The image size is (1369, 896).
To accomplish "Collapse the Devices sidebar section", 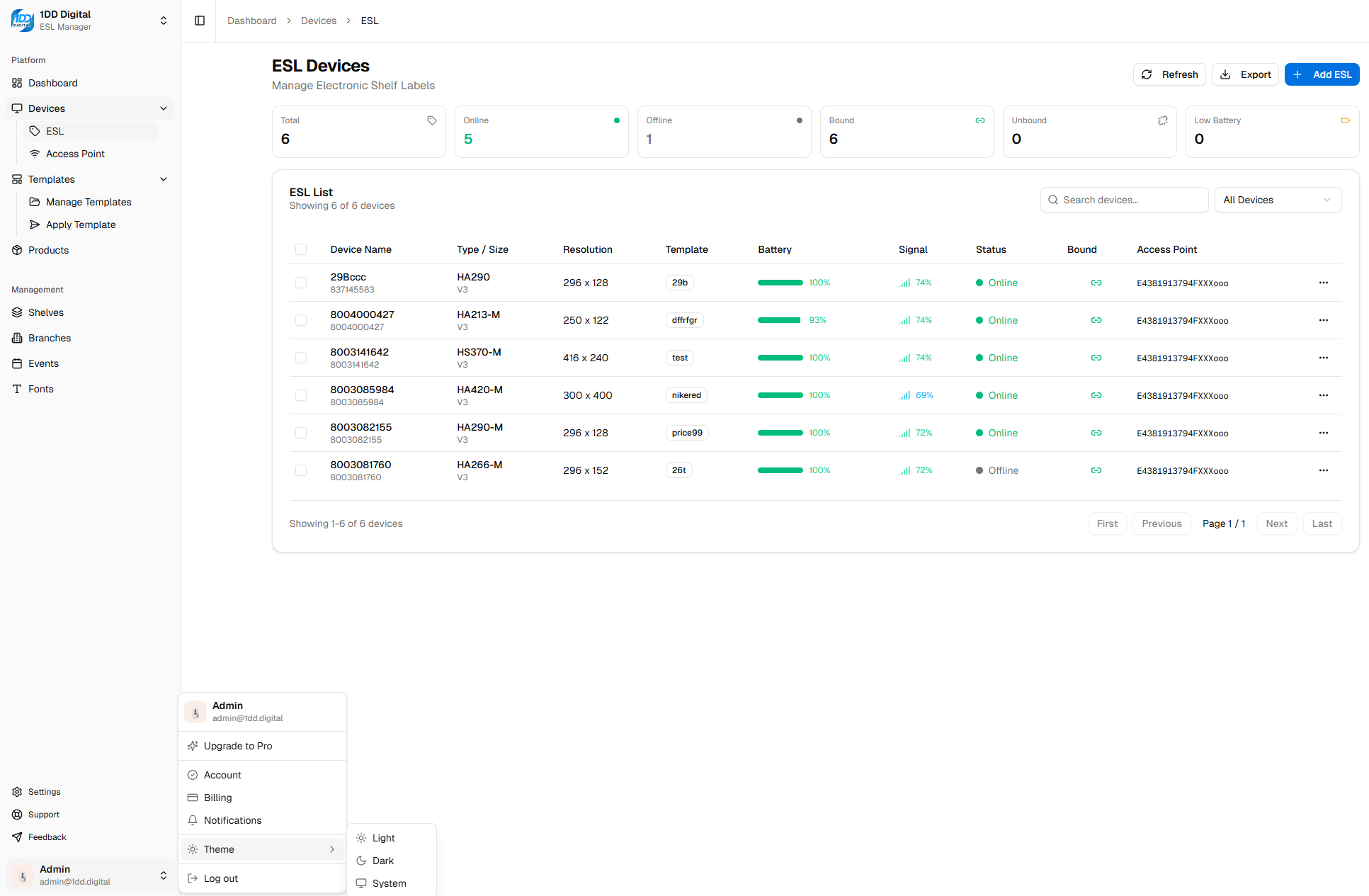I will 164,108.
